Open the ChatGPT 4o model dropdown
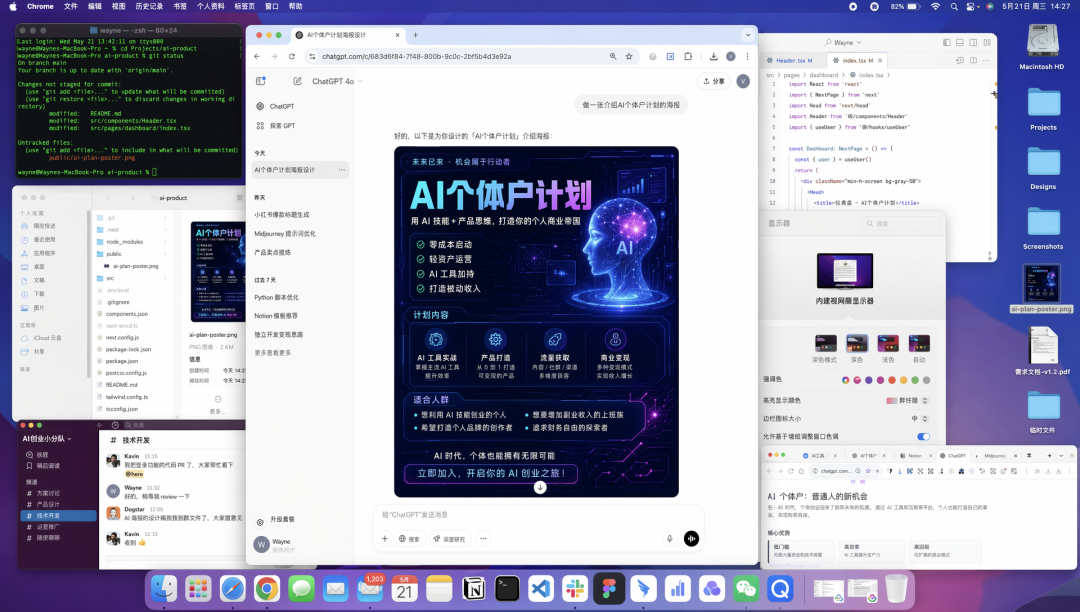 [335, 82]
